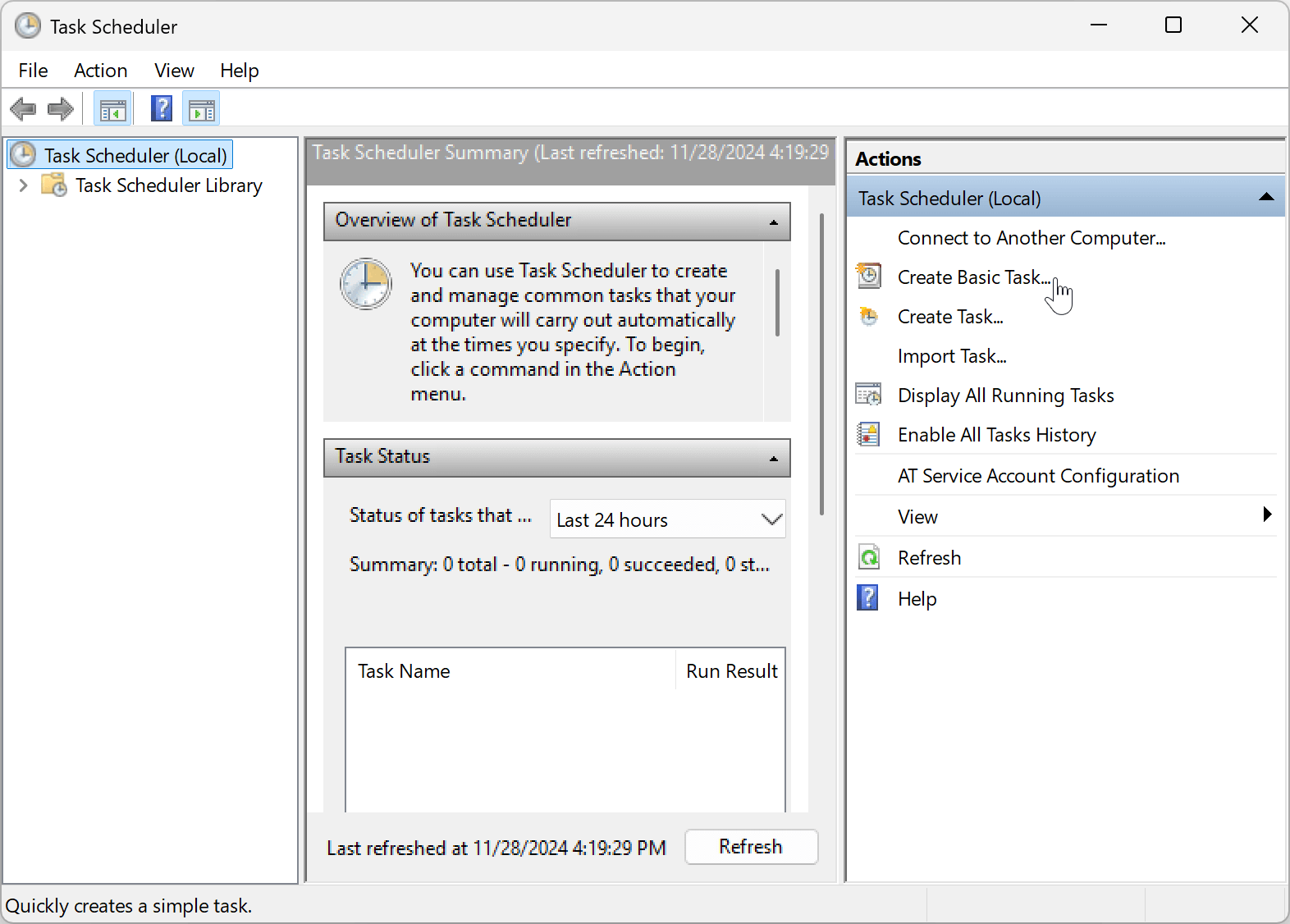
Task: Click the 'Status of tasks that ...' label
Action: 440,515
